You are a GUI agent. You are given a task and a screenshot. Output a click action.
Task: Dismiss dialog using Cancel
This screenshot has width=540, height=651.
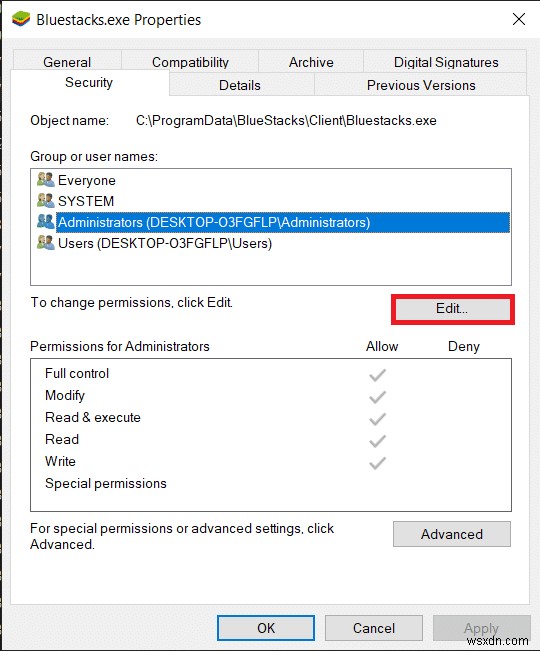374,628
